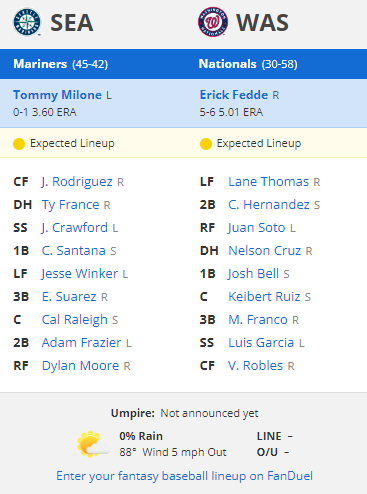Open pitcher Erick Fedde's profile
Image resolution: width=367 pixels, height=494 pixels.
pyautogui.click(x=234, y=95)
